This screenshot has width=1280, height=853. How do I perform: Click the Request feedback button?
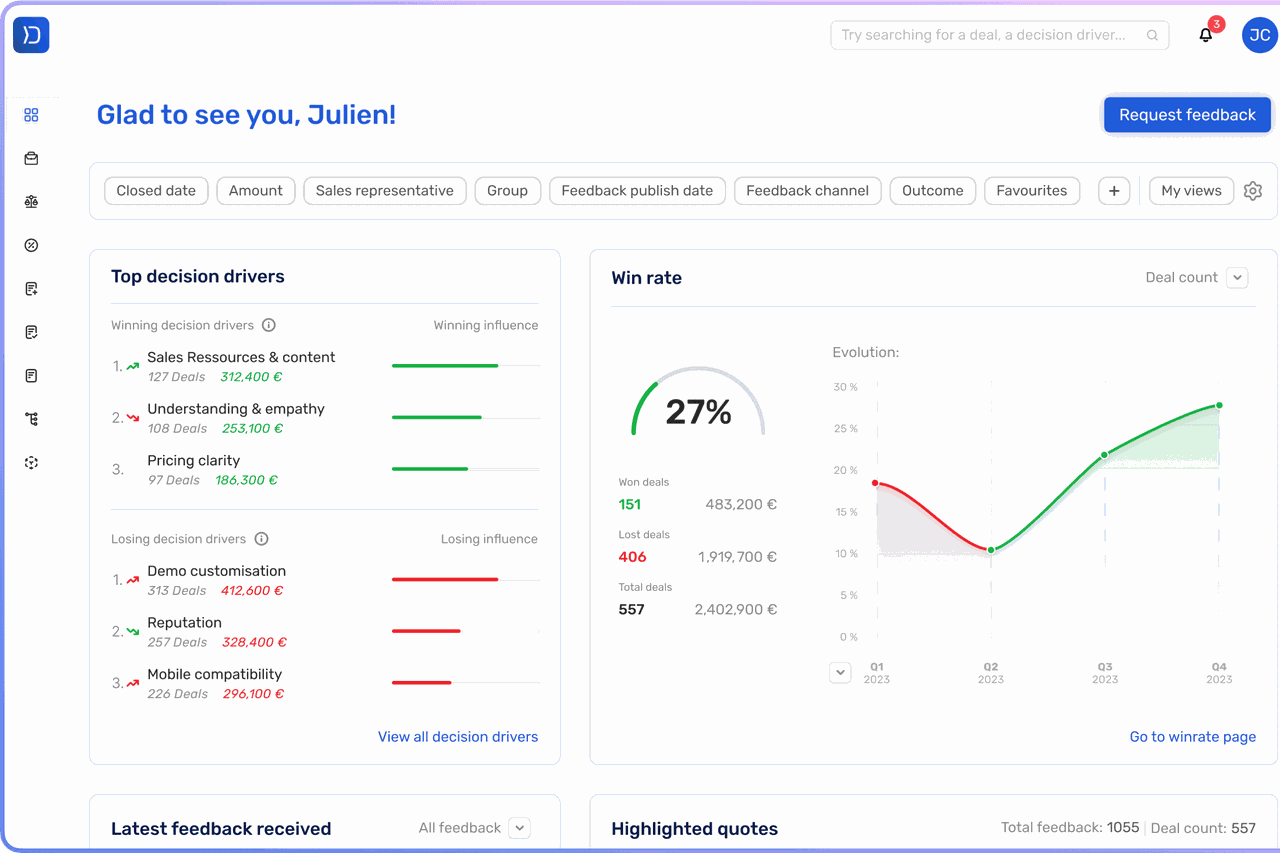click(x=1186, y=115)
